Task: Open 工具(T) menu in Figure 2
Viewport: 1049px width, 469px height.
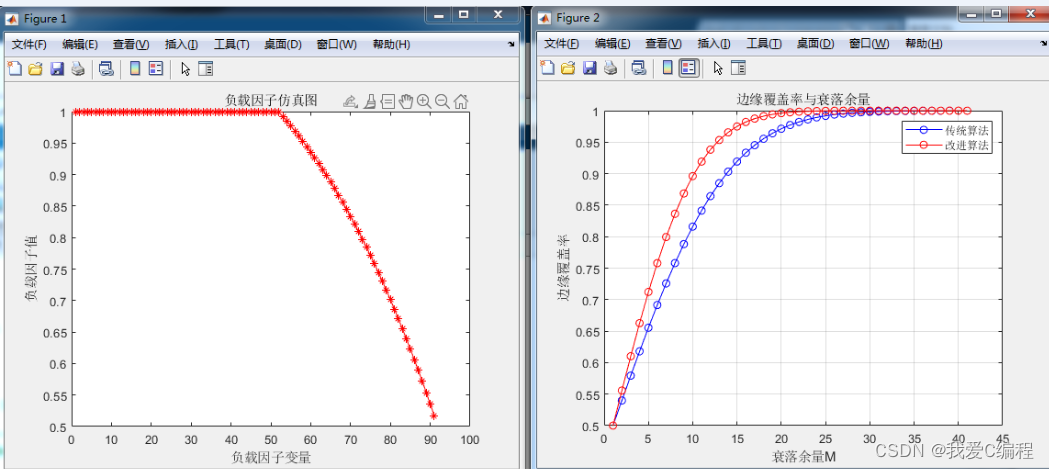Action: pos(764,43)
